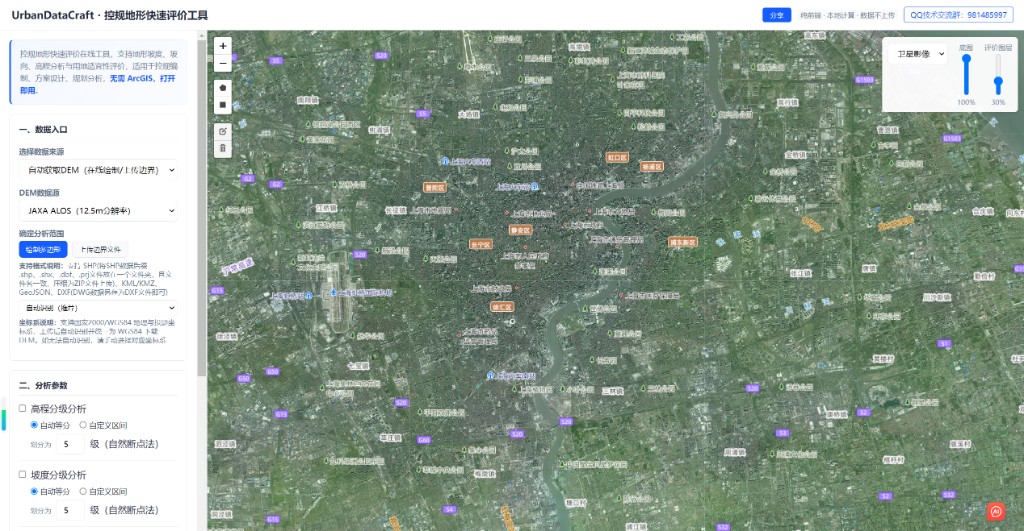Select the draw polygon tool
Screen dimensions: 1024x531
pos(222,88)
